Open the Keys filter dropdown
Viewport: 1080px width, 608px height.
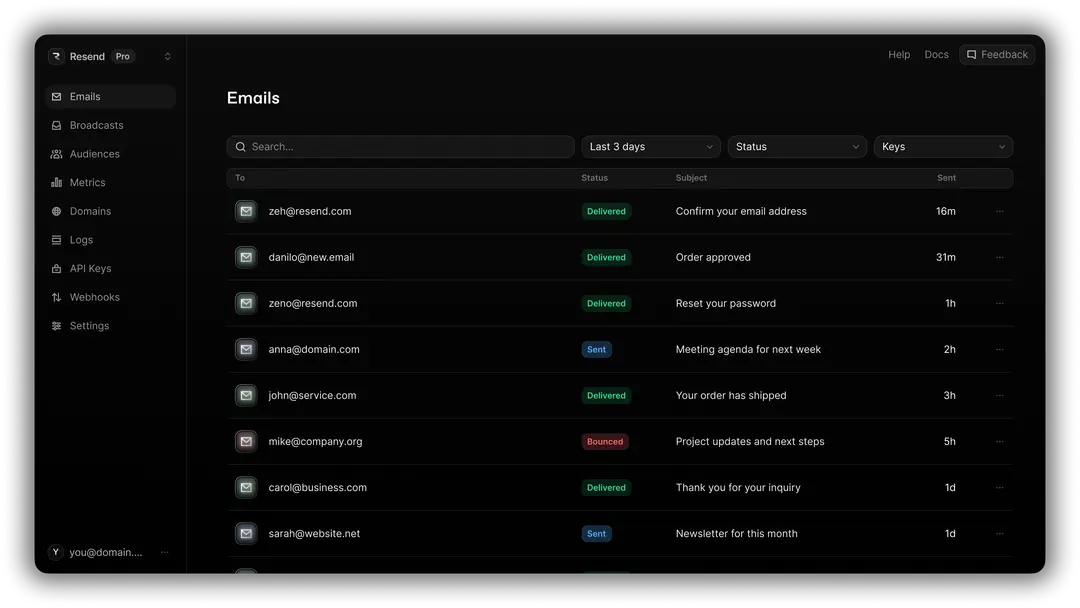click(942, 146)
